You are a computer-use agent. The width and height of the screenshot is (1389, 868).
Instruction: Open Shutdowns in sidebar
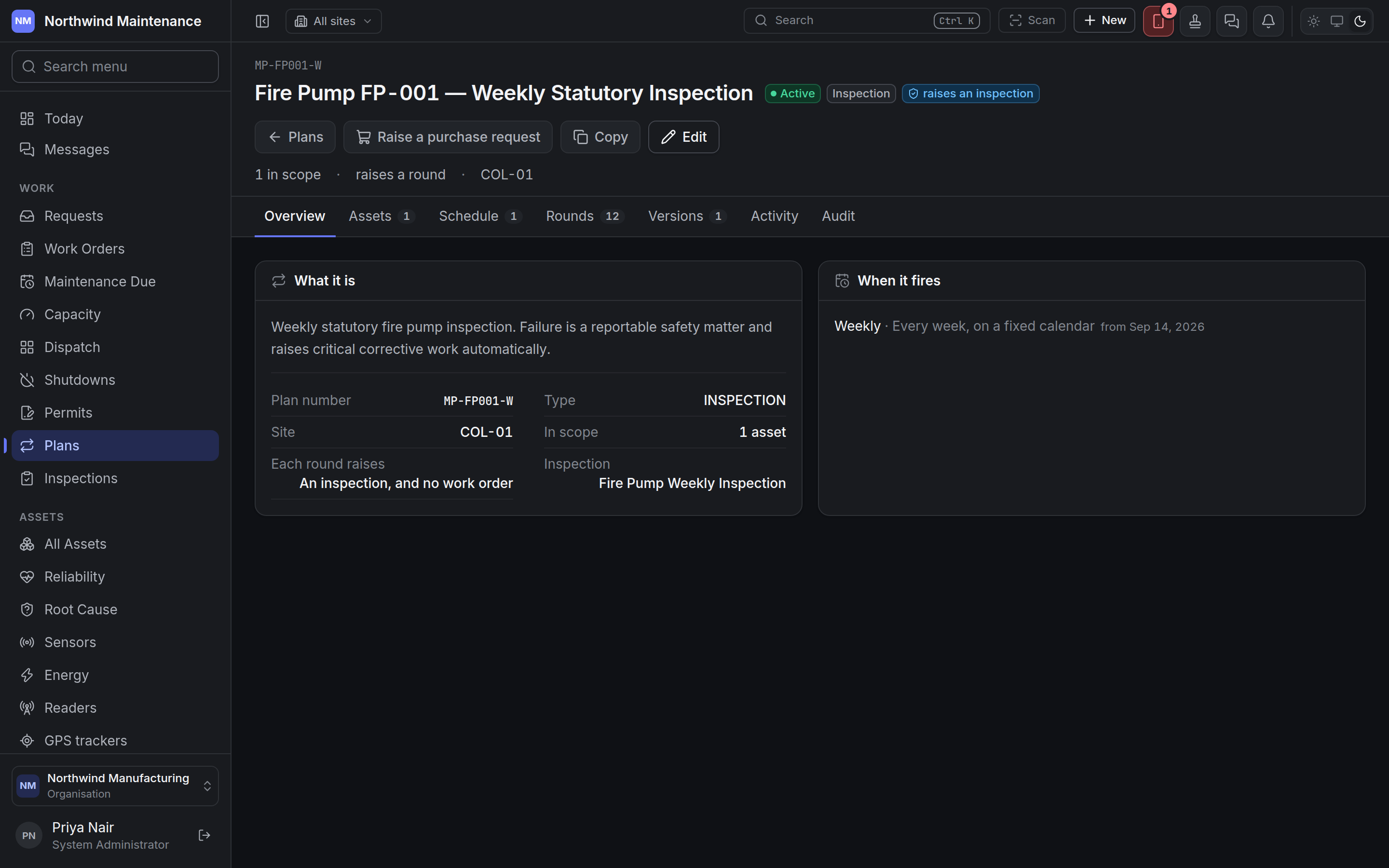[x=115, y=380]
